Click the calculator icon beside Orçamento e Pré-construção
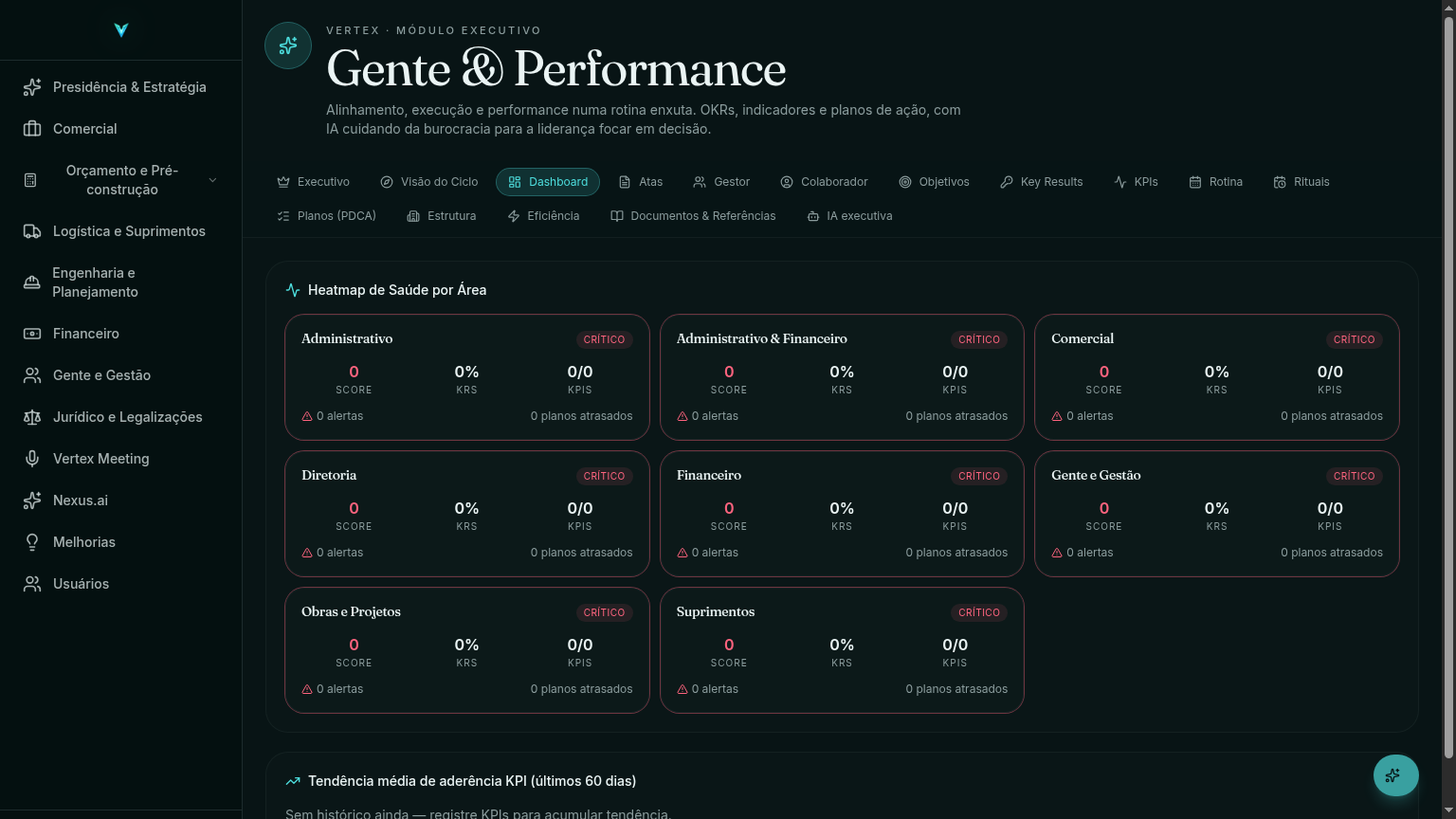This screenshot has height=819, width=1456. tap(30, 180)
